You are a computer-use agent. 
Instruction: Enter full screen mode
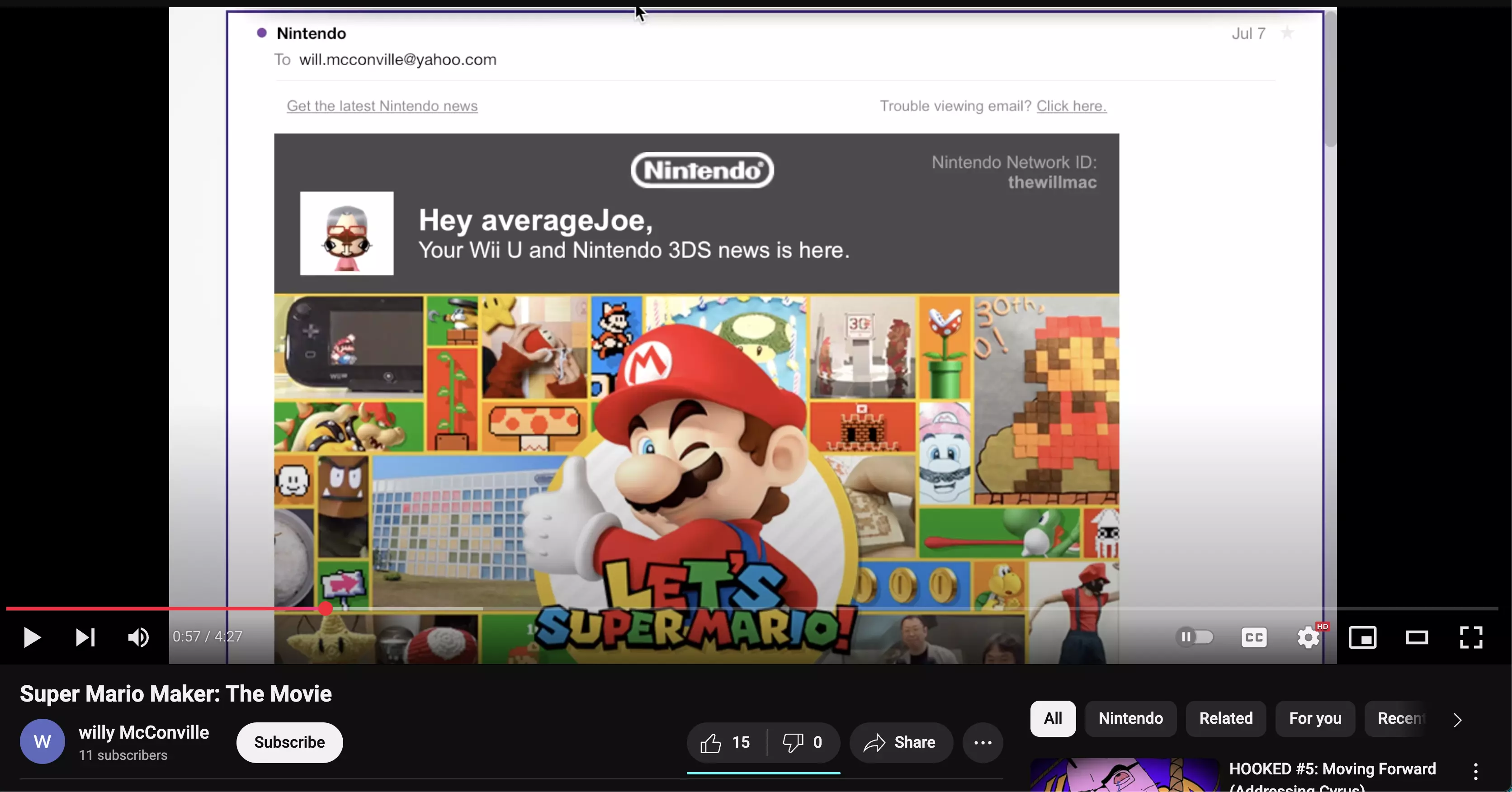1471,638
